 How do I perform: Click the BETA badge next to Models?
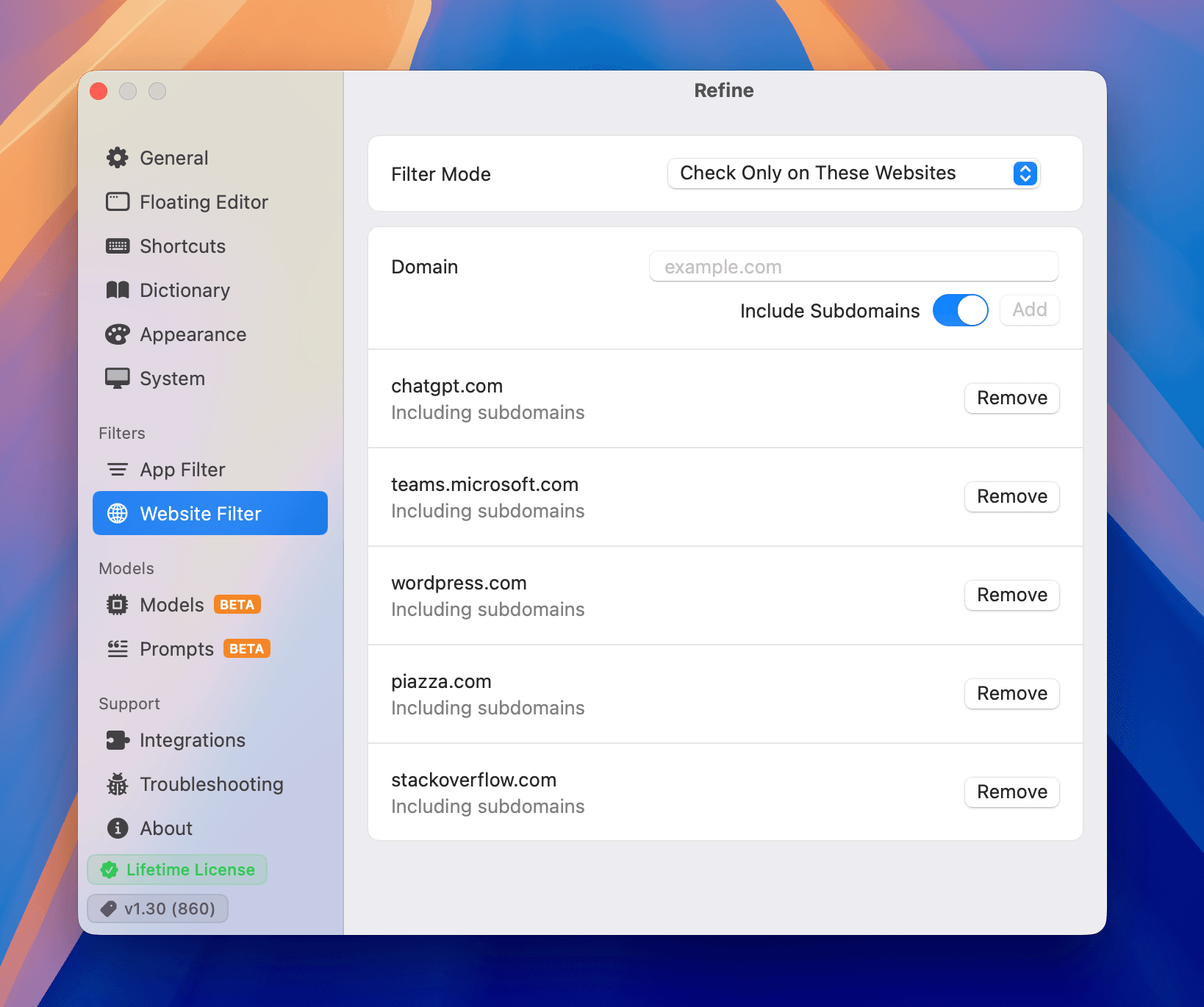(x=237, y=604)
